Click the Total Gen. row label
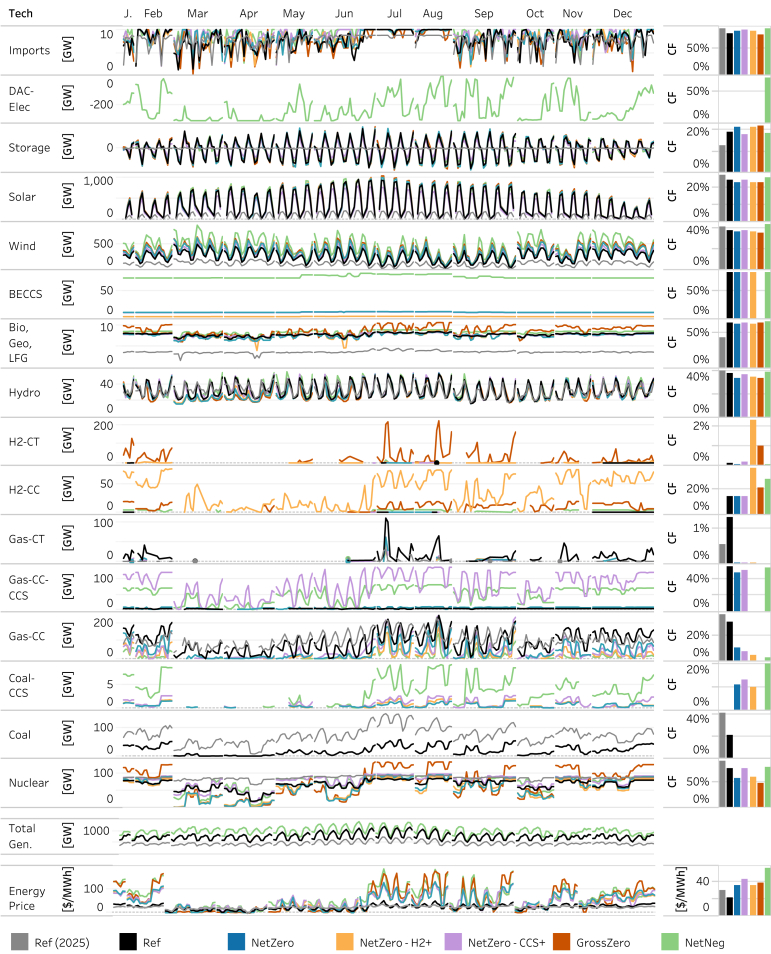 click(23, 836)
